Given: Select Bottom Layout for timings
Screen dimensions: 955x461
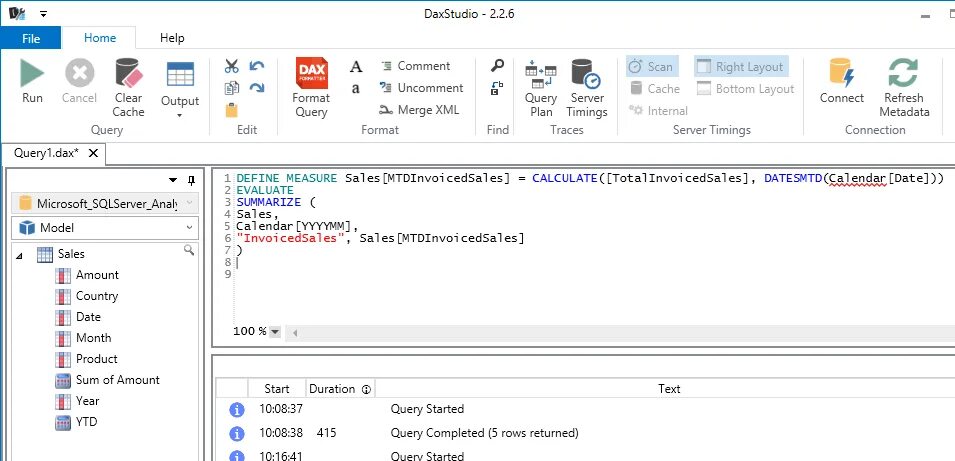Looking at the screenshot, I should pos(745,89).
